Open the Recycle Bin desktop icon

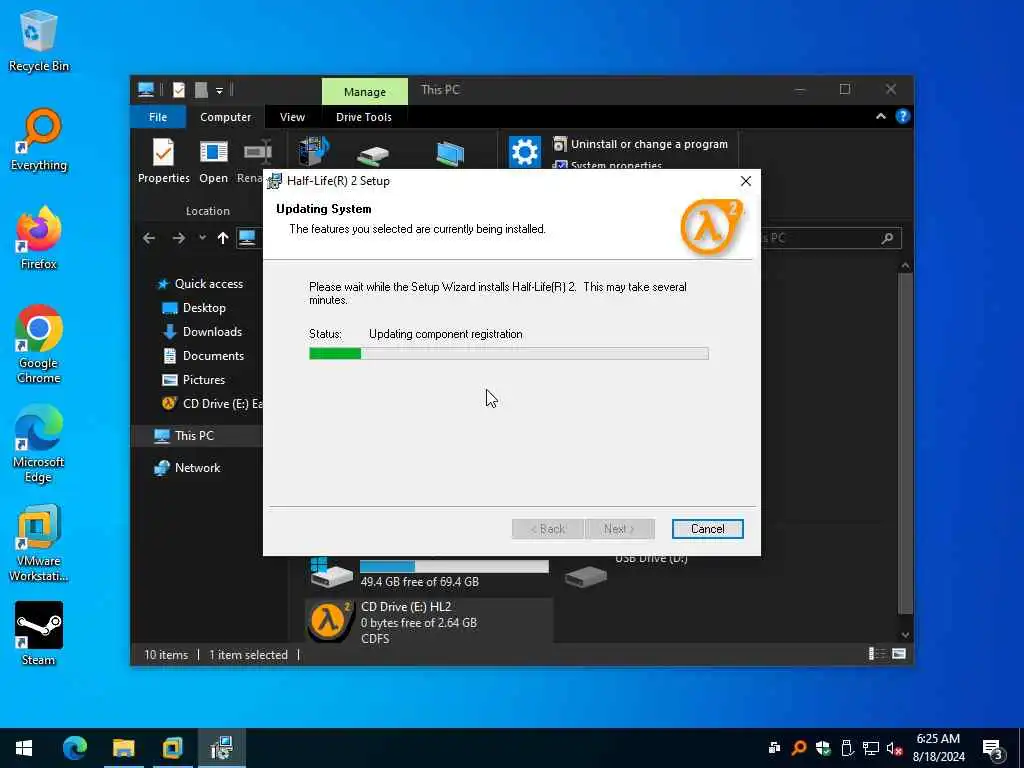(x=39, y=40)
